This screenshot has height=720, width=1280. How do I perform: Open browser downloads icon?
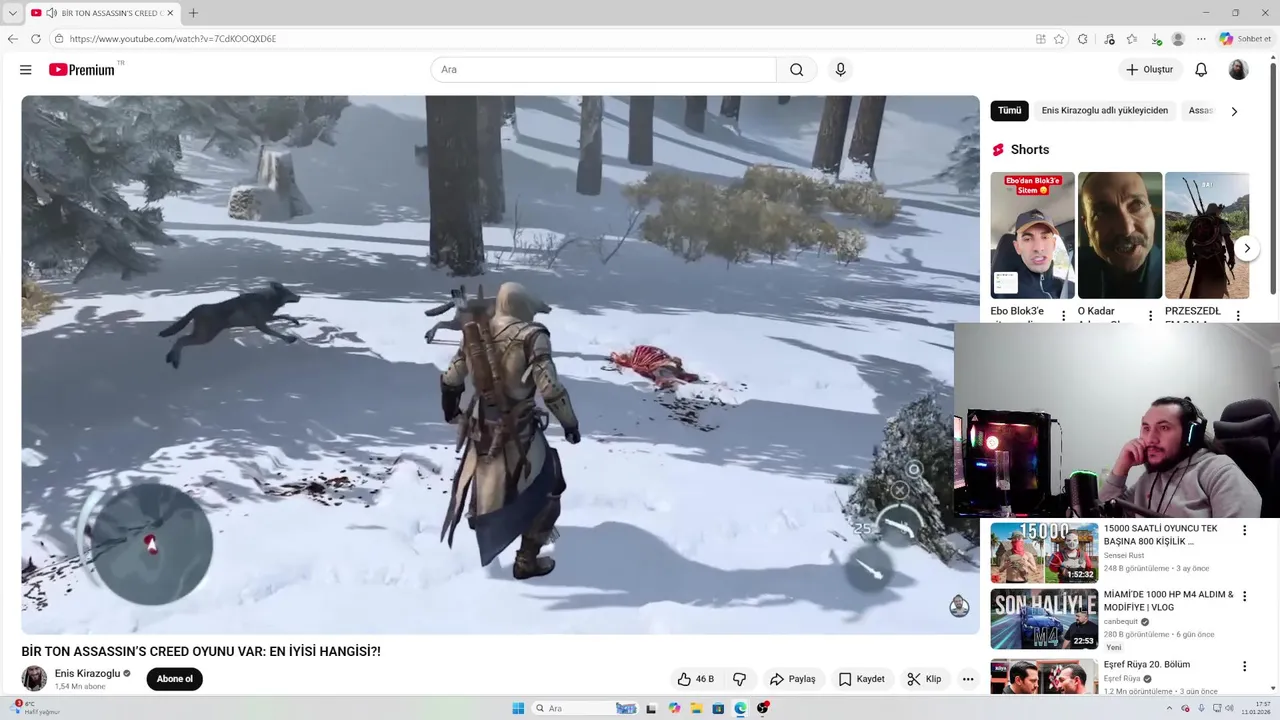tap(1156, 39)
